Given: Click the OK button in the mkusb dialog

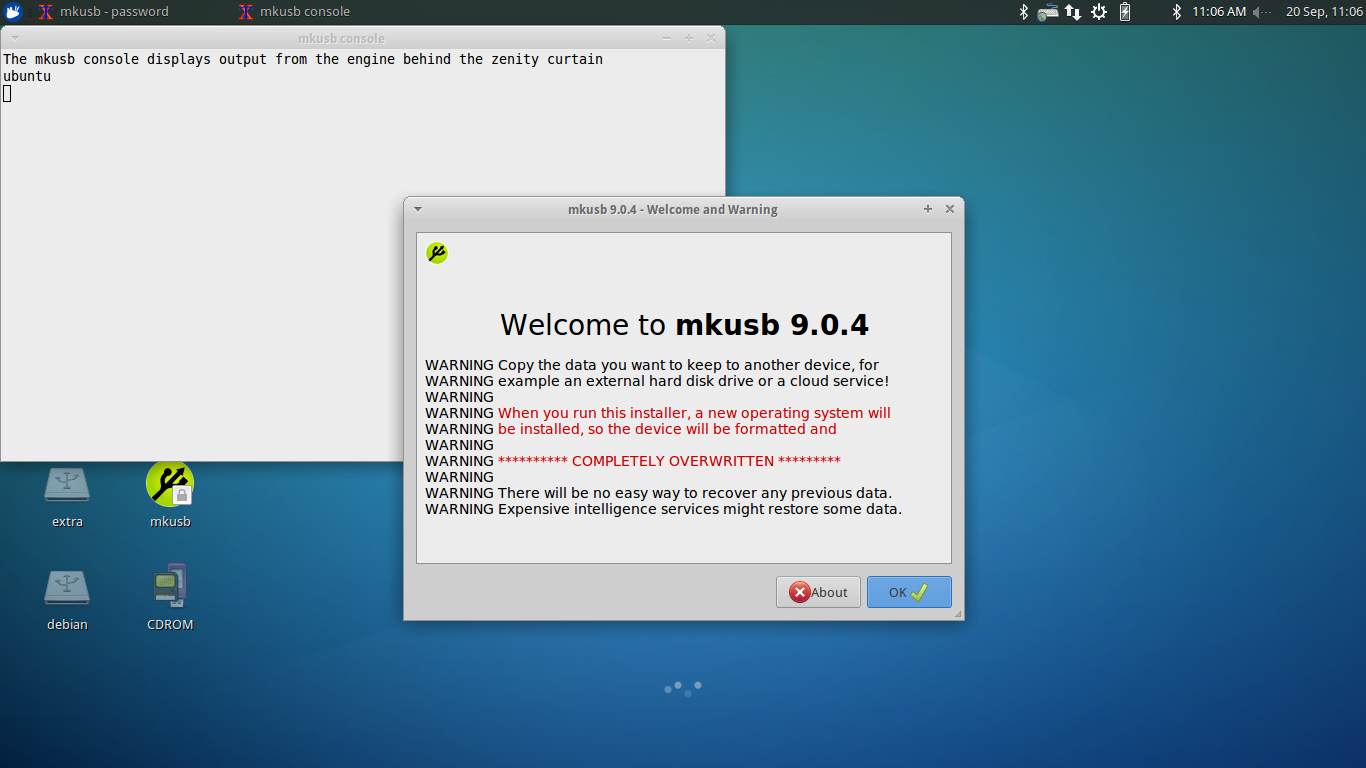Looking at the screenshot, I should click(909, 592).
